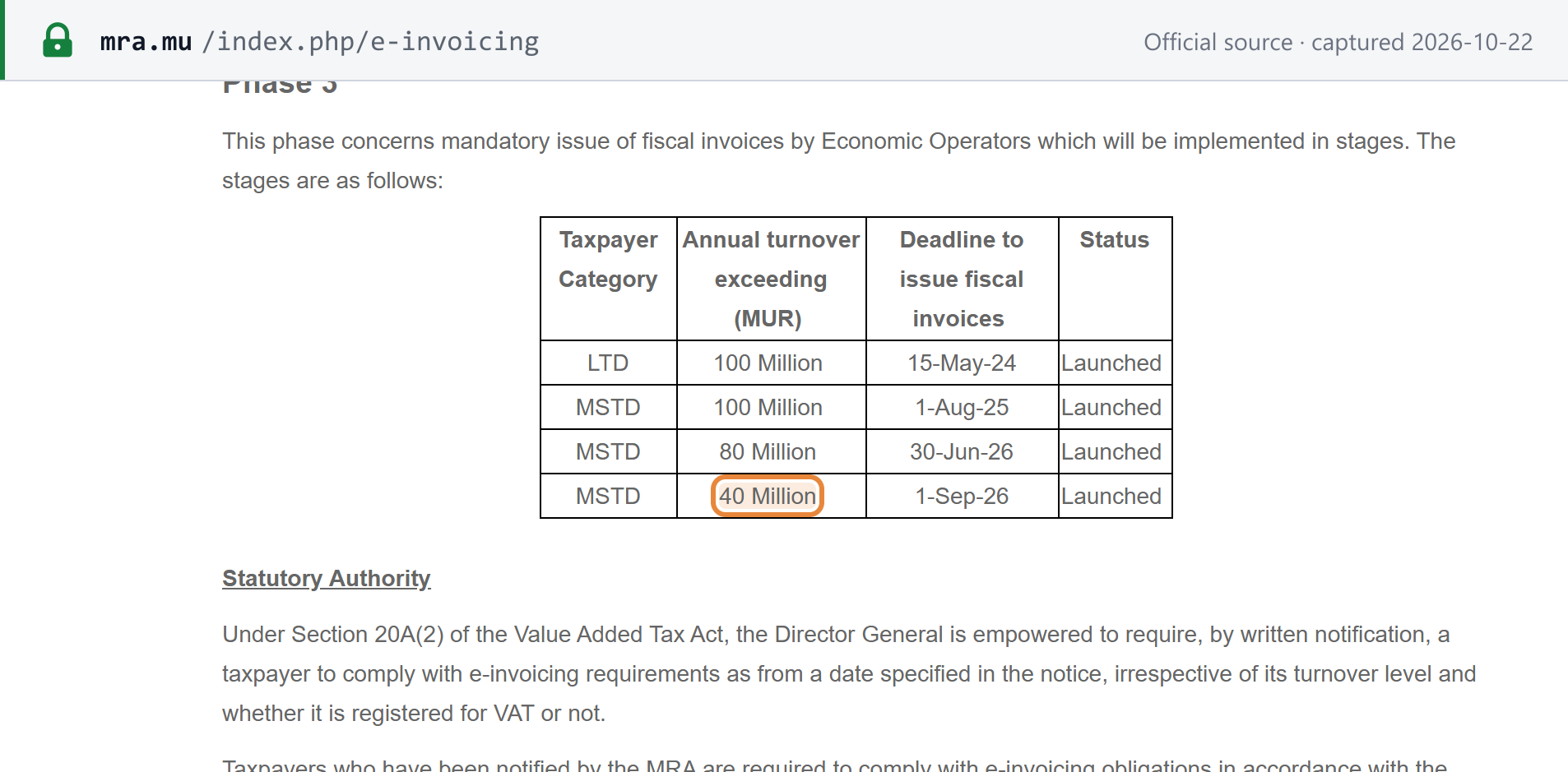The image size is (1568, 772).
Task: Select the 1-Sep-26 deadline cell
Action: (962, 496)
